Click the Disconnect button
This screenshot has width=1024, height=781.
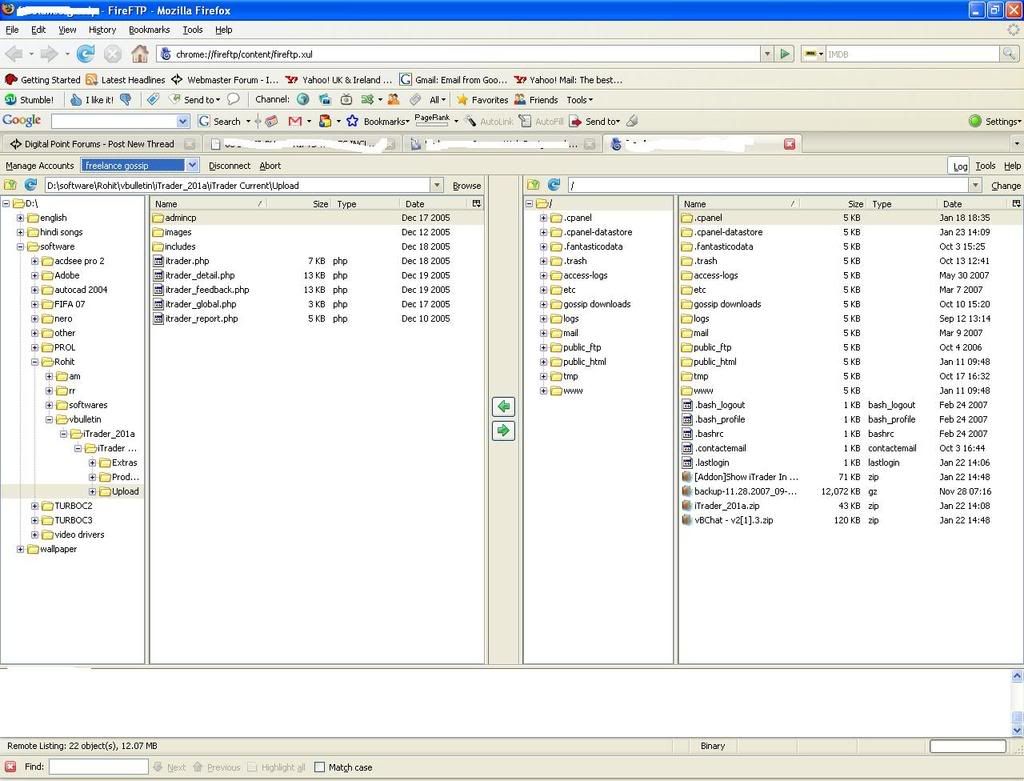(229, 166)
